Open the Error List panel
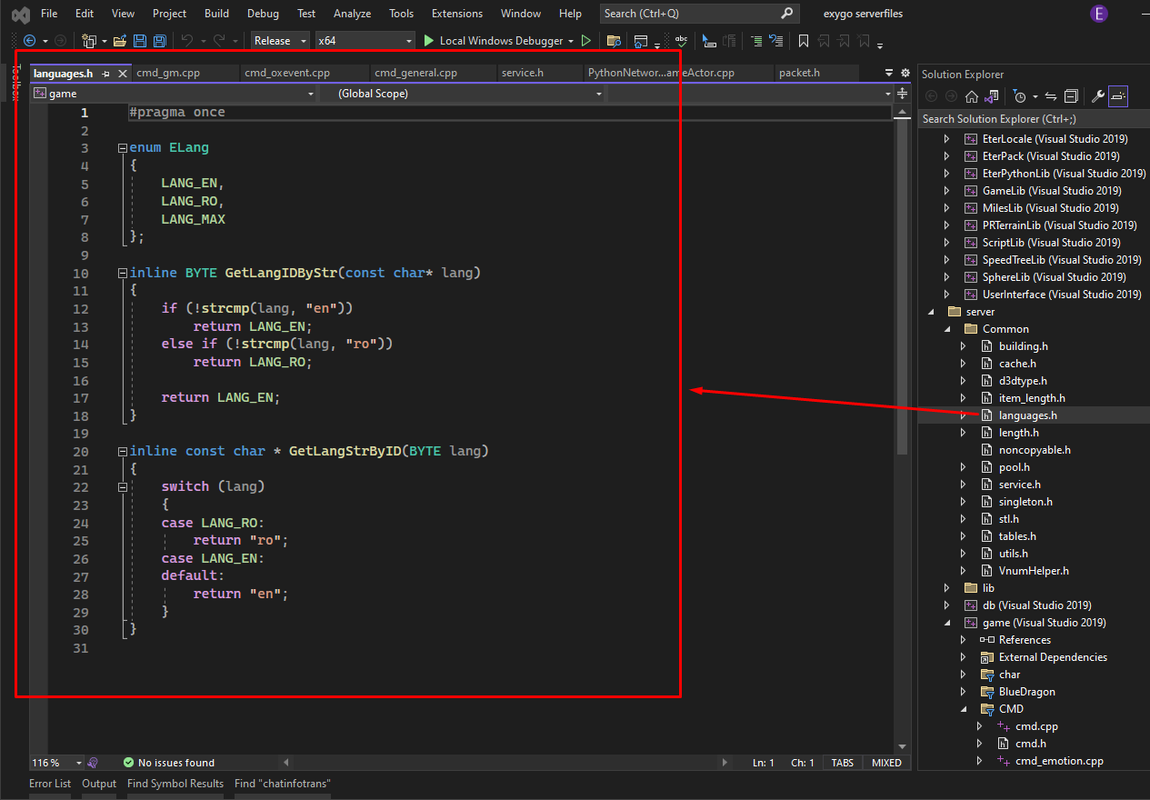 pyautogui.click(x=50, y=783)
